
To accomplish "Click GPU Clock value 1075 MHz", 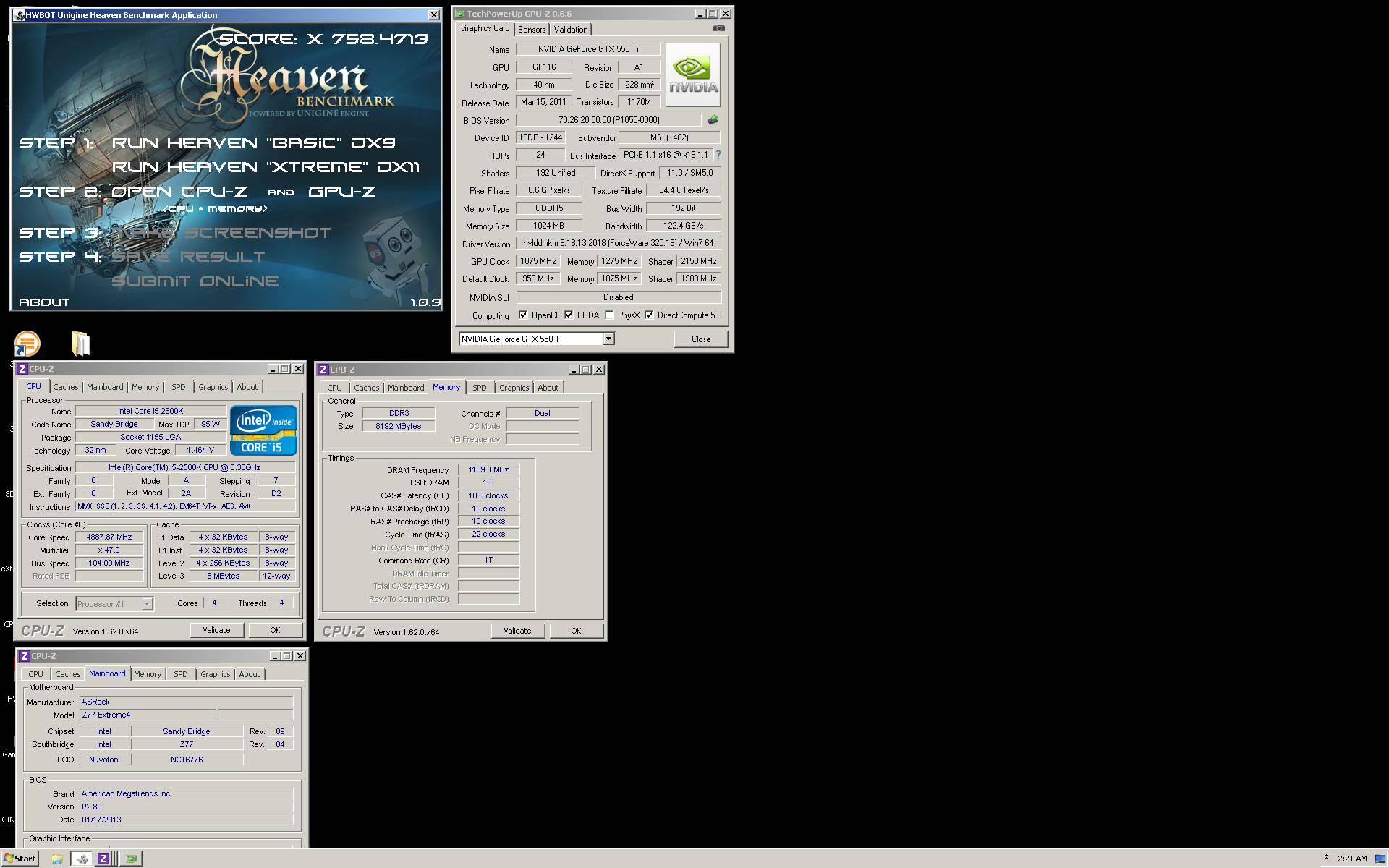I will [538, 261].
